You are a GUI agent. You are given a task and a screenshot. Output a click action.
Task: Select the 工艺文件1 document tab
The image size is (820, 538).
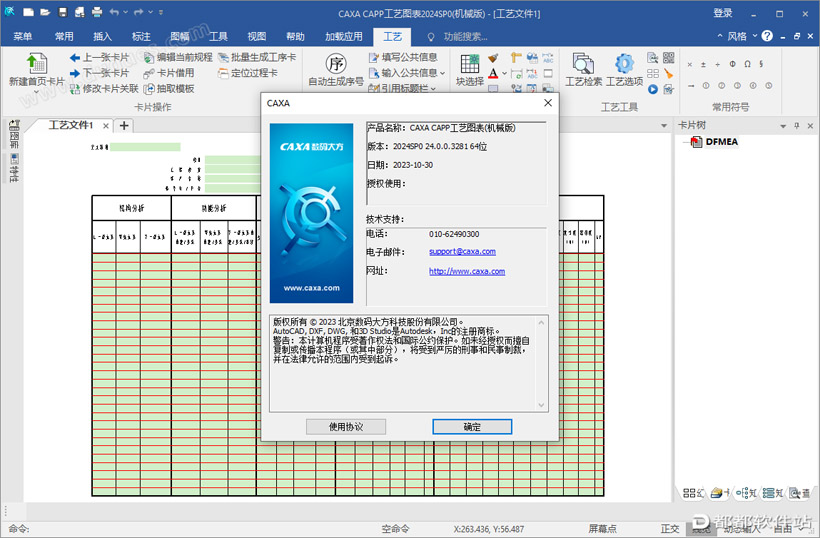71,125
